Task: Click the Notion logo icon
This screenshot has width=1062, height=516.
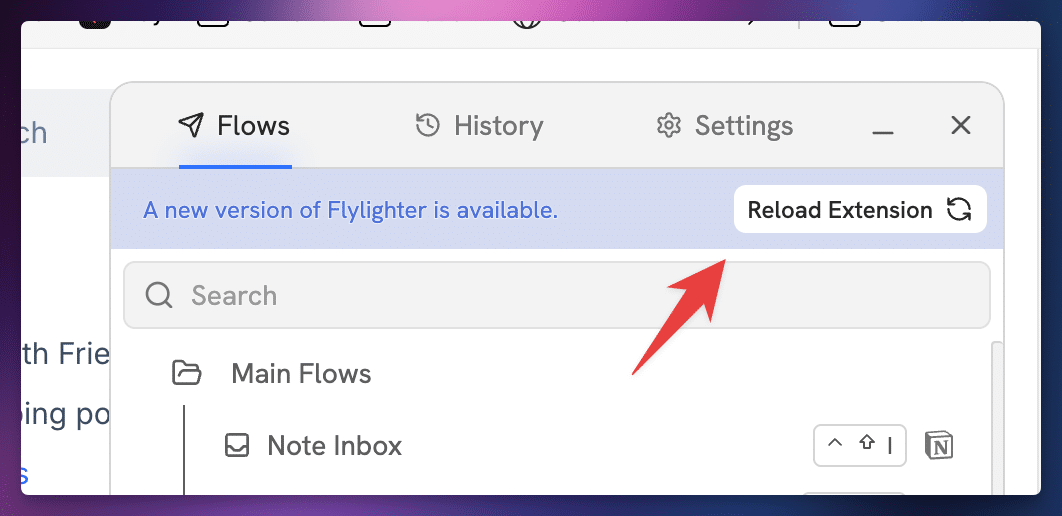Action: click(939, 446)
